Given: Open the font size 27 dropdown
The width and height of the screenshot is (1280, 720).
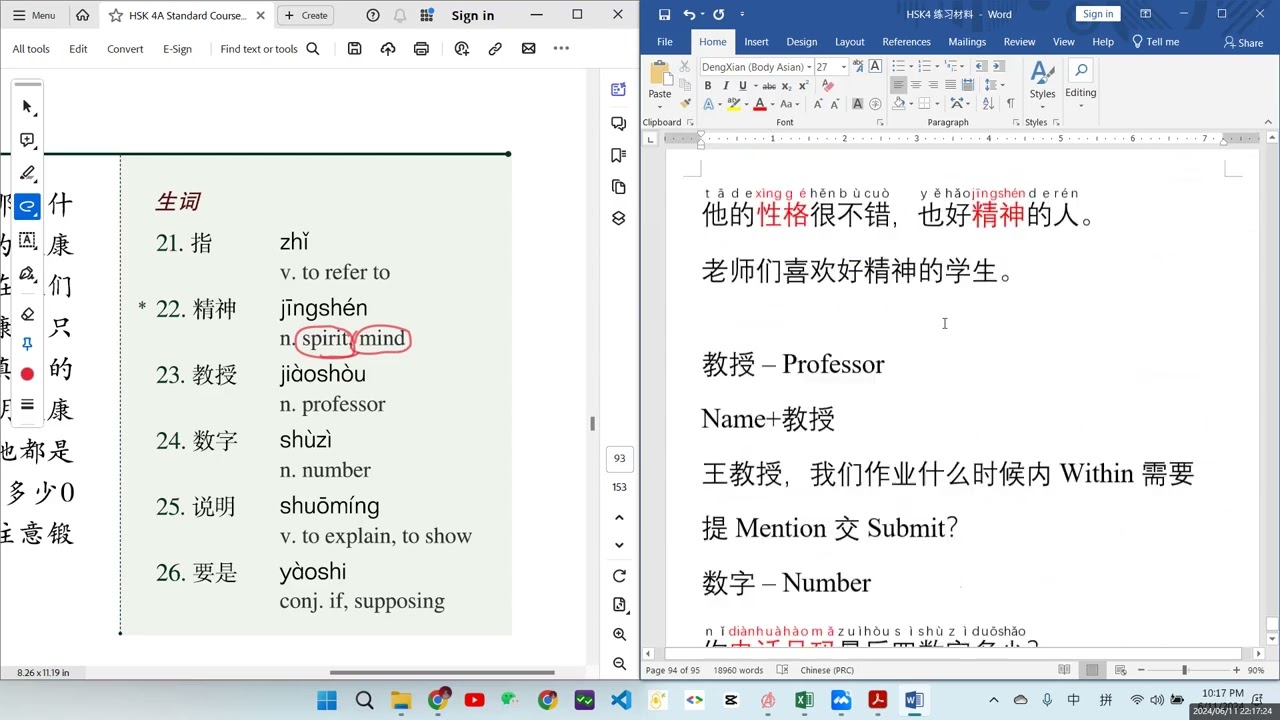Looking at the screenshot, I should click(x=843, y=67).
